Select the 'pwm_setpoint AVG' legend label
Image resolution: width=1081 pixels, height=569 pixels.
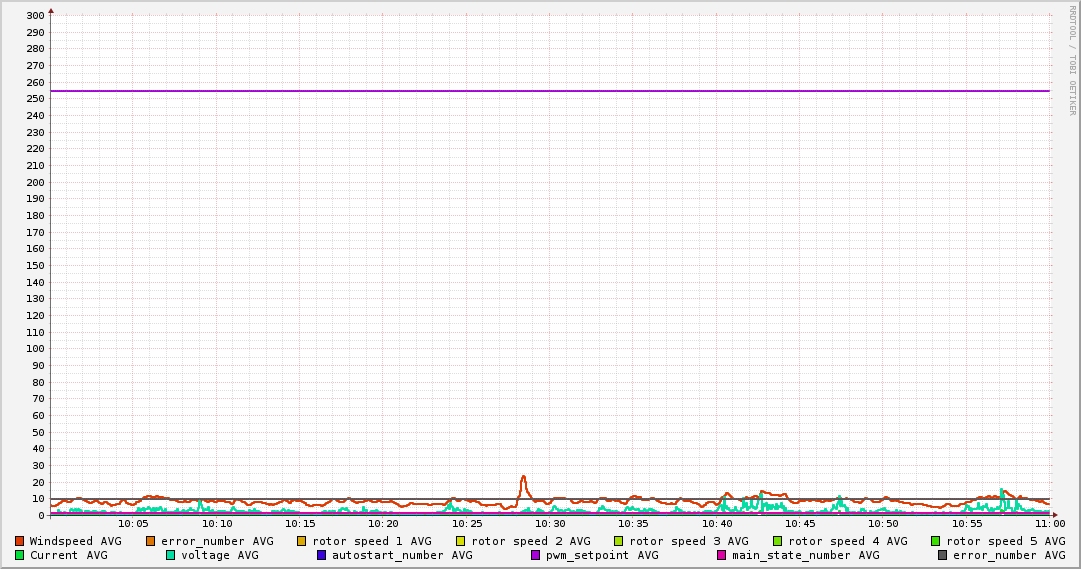pos(602,556)
